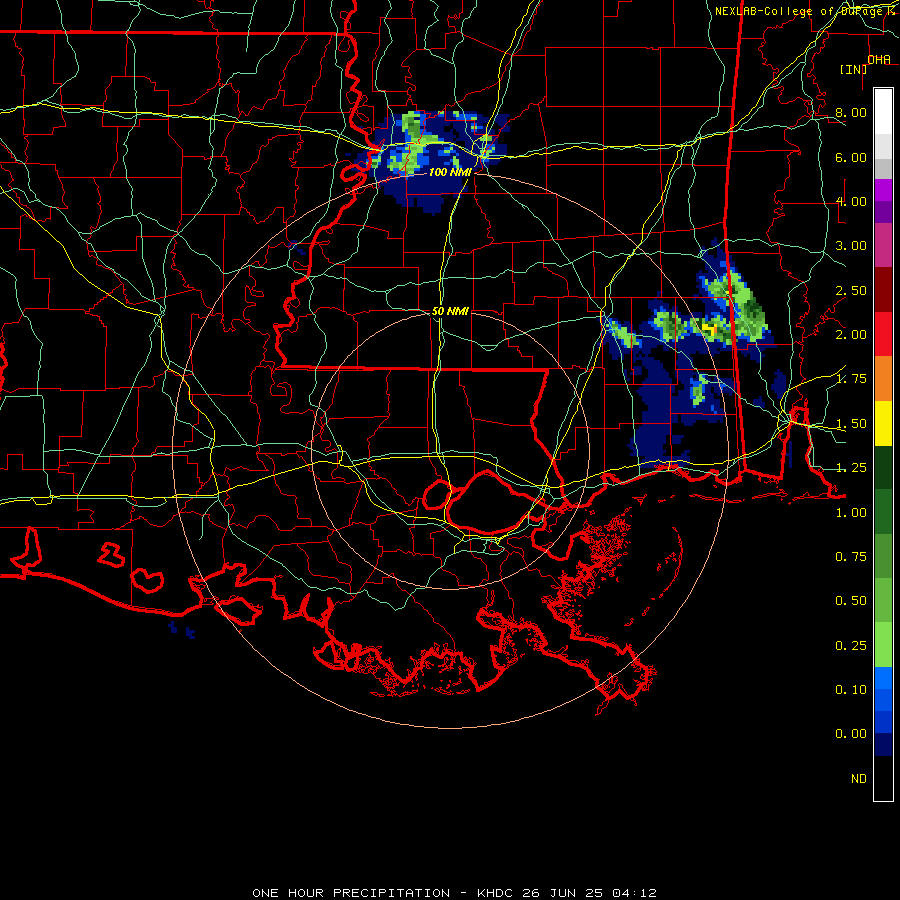This screenshot has height=900, width=900.
Task: Click the "3.00" legend value
Action: [x=851, y=246]
